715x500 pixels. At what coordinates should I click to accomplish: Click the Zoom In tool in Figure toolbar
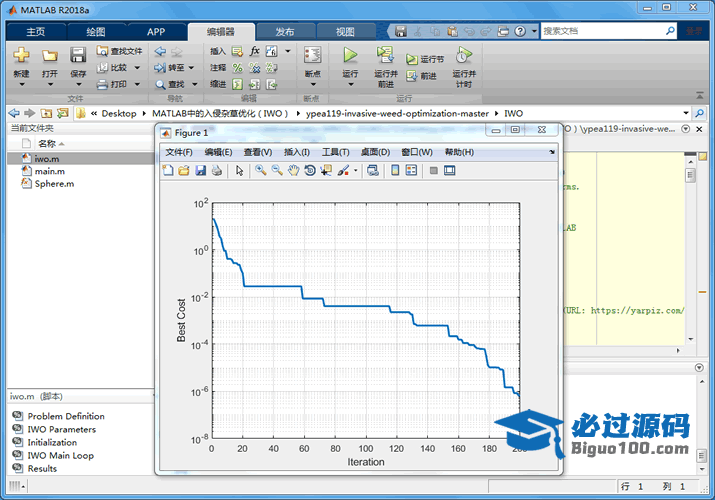pyautogui.click(x=260, y=171)
